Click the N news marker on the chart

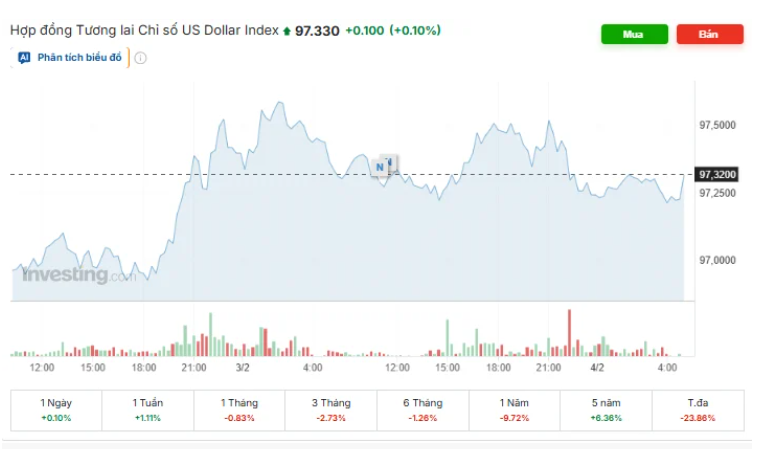click(x=381, y=166)
